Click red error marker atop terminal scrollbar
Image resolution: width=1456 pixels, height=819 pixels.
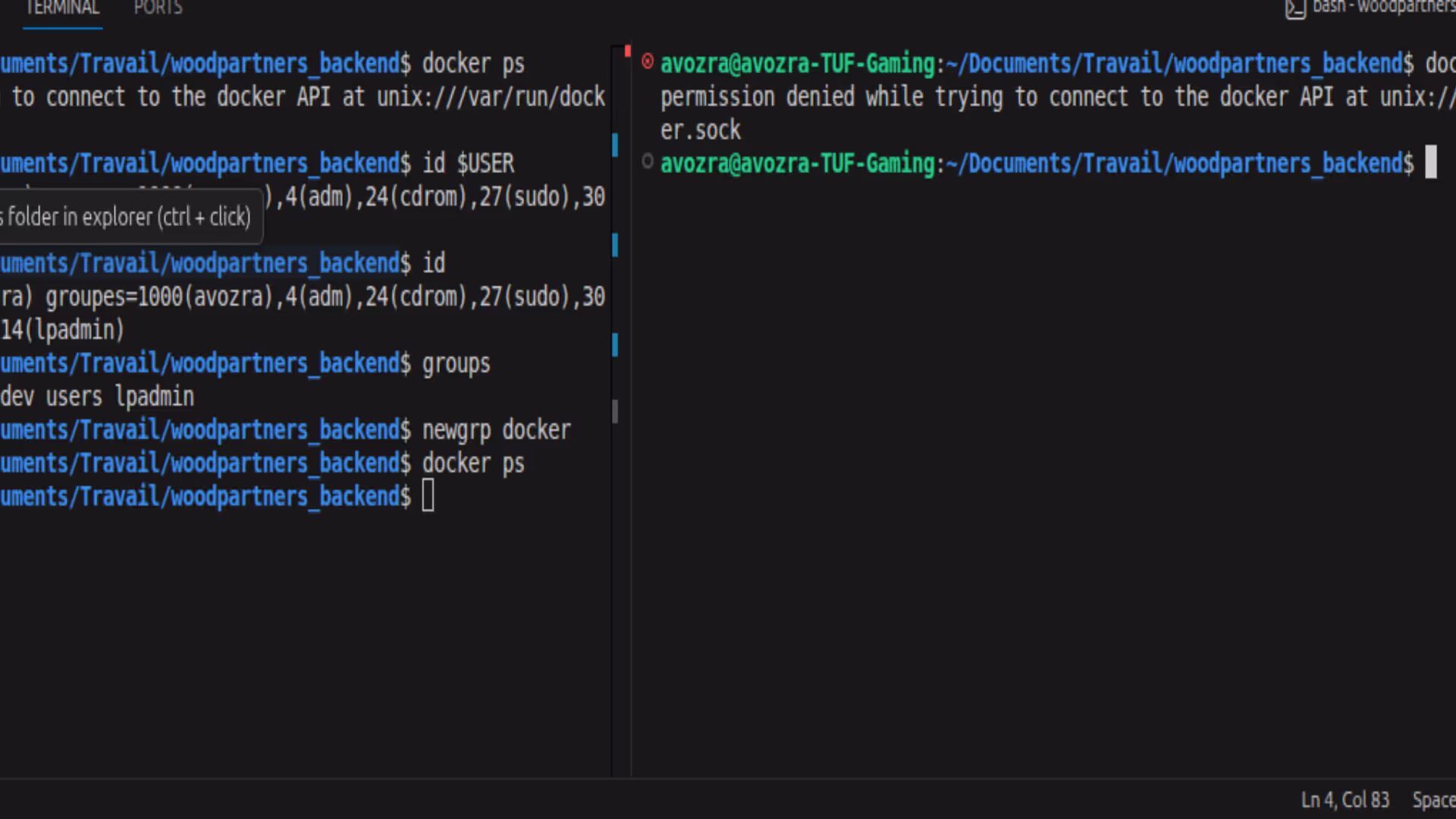pos(627,52)
